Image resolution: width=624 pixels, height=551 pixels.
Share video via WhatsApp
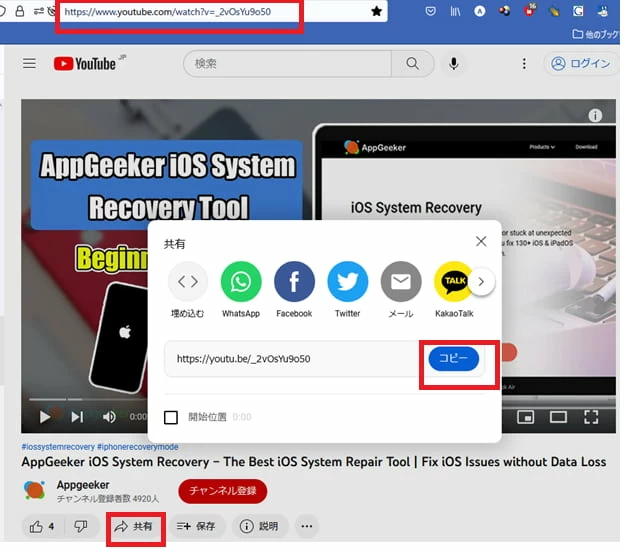tap(241, 290)
